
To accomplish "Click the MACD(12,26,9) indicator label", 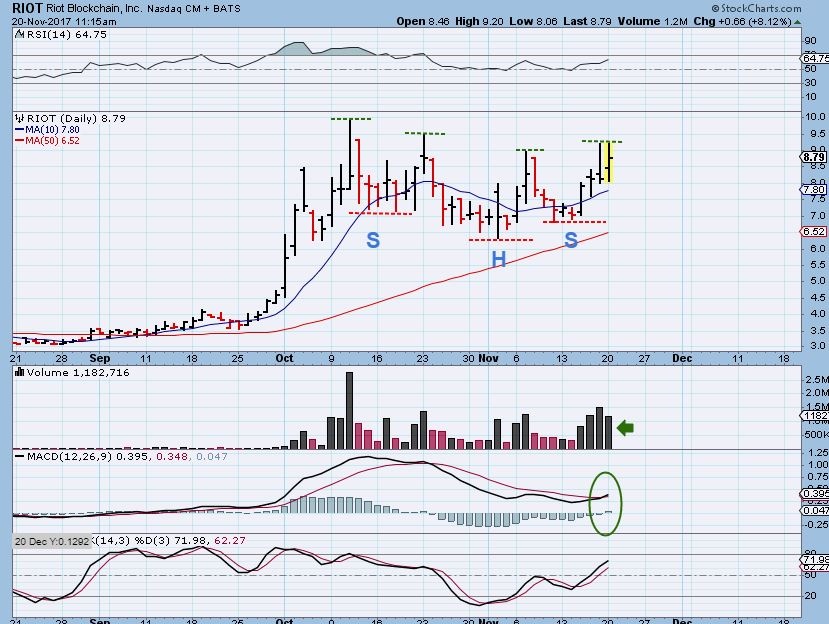I will (x=58, y=456).
